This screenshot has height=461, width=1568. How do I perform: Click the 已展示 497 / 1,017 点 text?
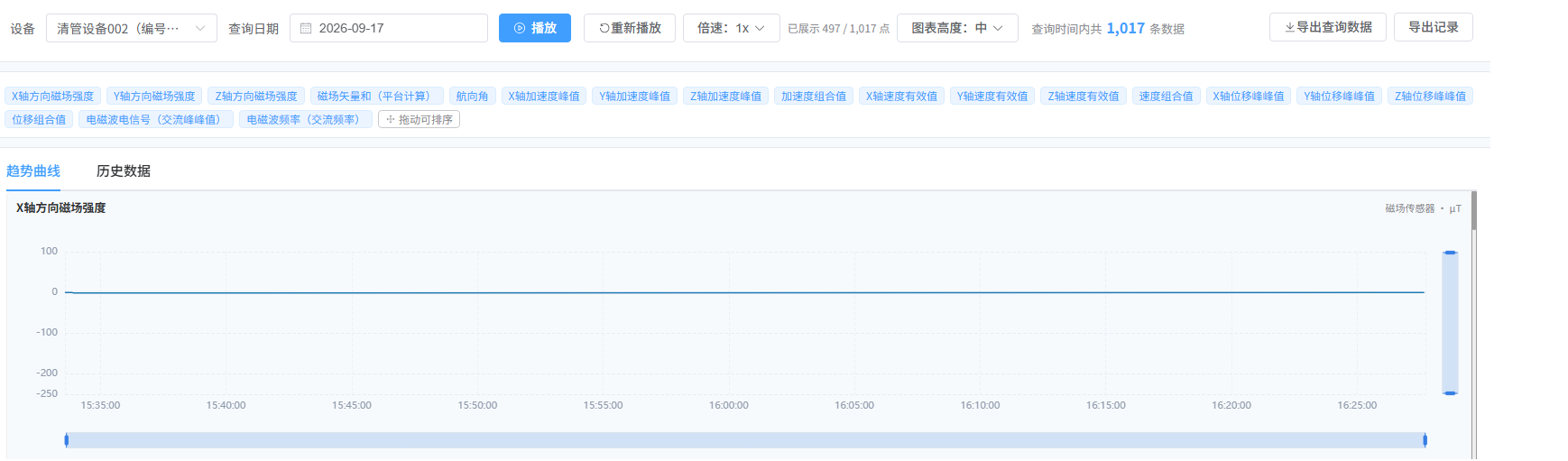[838, 29]
